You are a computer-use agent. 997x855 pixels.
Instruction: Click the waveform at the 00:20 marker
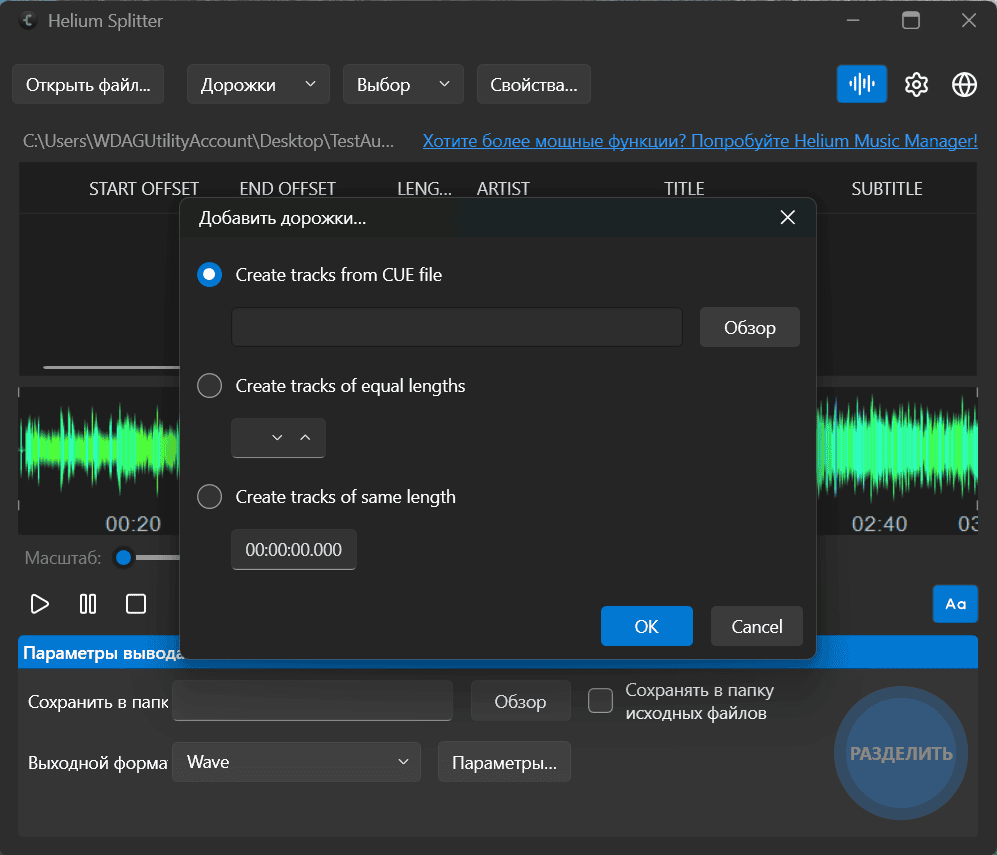133,524
